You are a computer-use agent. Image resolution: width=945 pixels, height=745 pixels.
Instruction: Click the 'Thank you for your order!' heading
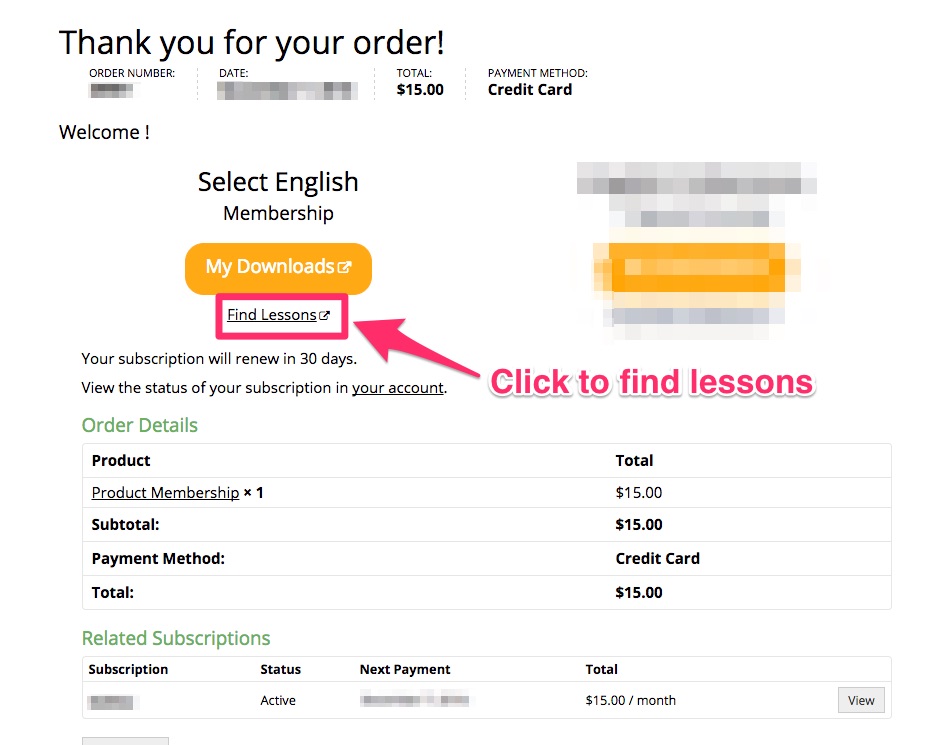(x=252, y=43)
